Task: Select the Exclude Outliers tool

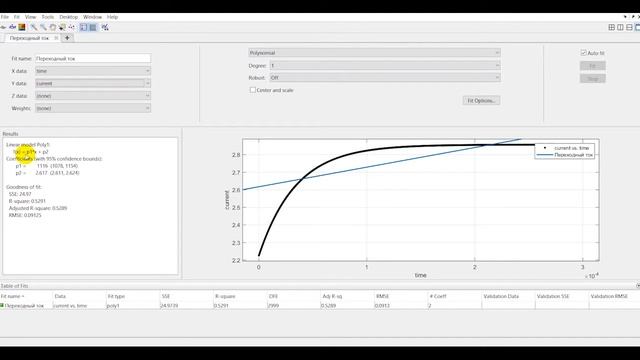Action: [x=72, y=27]
